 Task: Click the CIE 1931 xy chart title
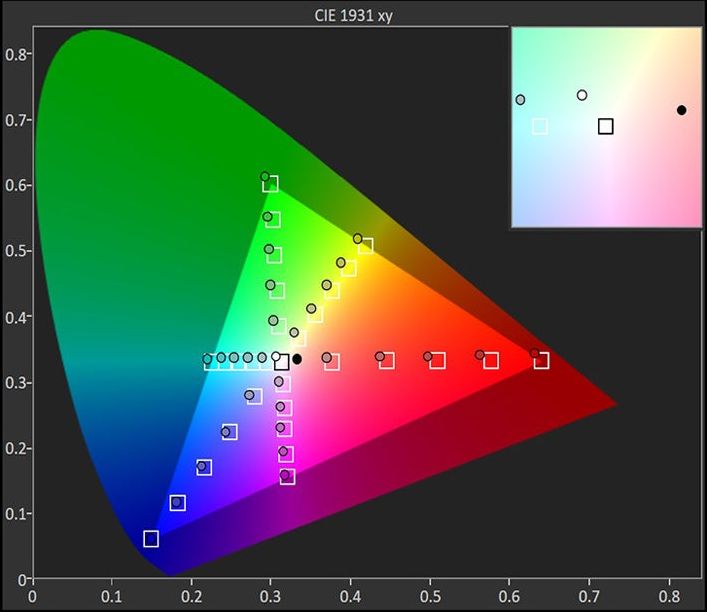click(x=353, y=14)
